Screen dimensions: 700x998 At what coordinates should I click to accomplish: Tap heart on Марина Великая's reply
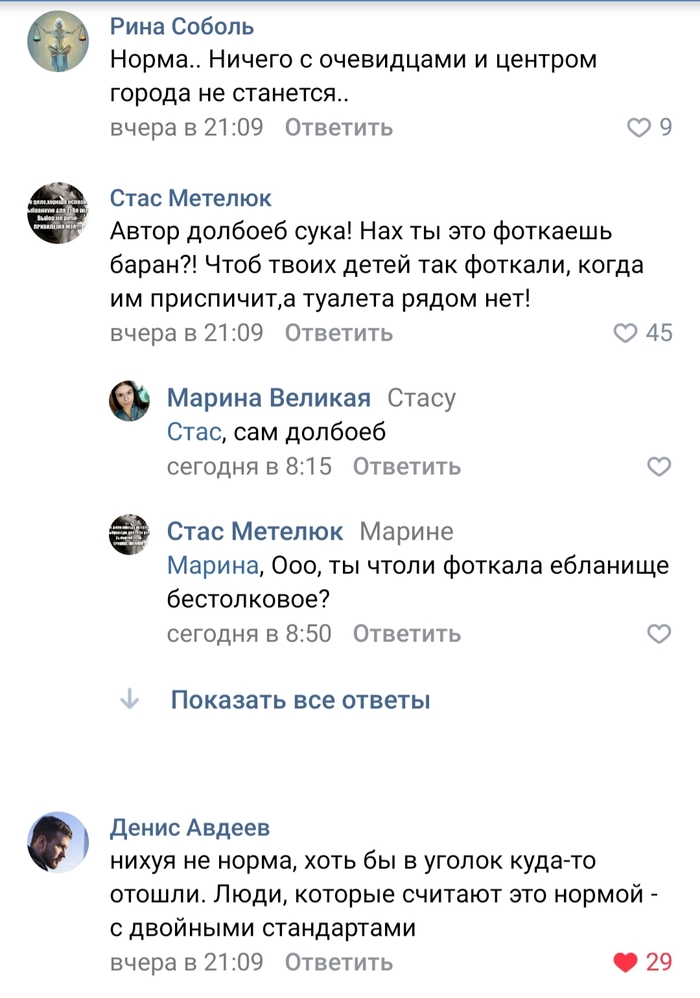click(x=659, y=466)
